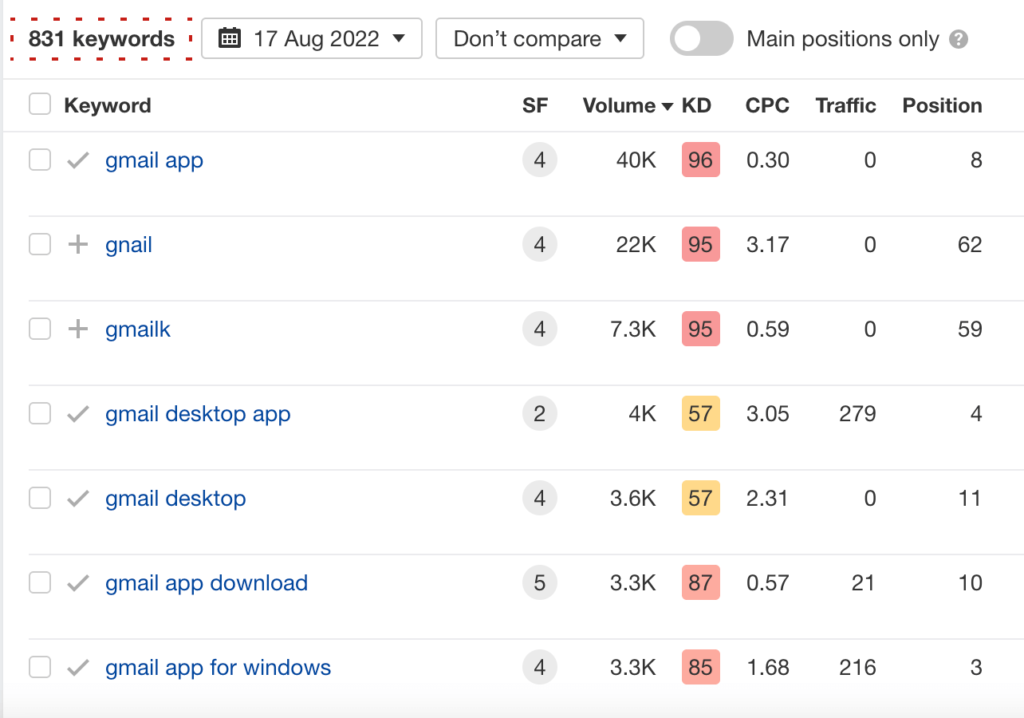Viewport: 1024px width, 718px height.
Task: Tick the checkbox for gmail desktop row
Action: coord(40,498)
